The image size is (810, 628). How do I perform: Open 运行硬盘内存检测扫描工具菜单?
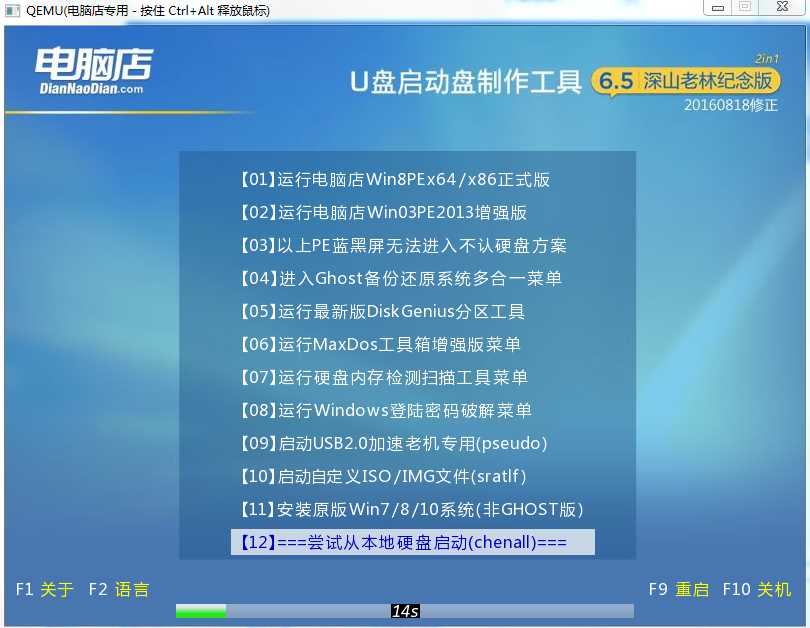(398, 377)
